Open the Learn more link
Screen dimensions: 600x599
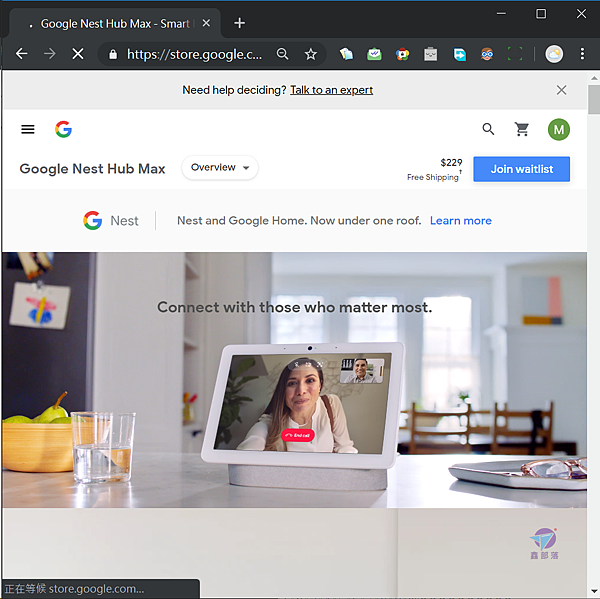(x=461, y=220)
